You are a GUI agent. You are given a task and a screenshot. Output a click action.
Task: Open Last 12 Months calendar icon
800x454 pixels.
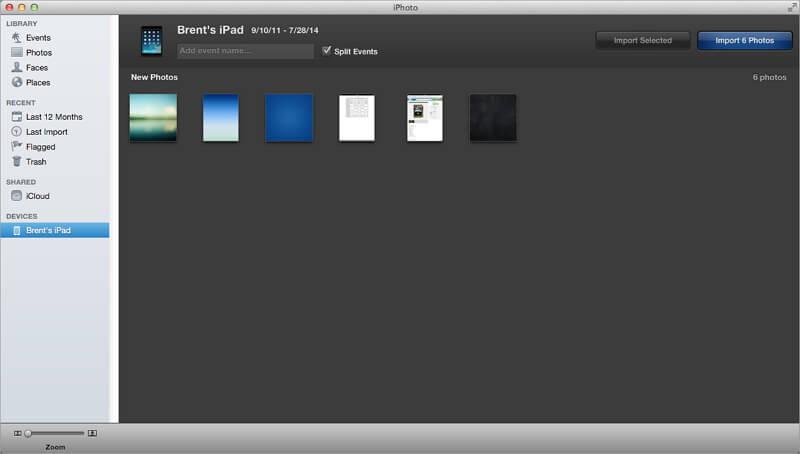pos(17,117)
